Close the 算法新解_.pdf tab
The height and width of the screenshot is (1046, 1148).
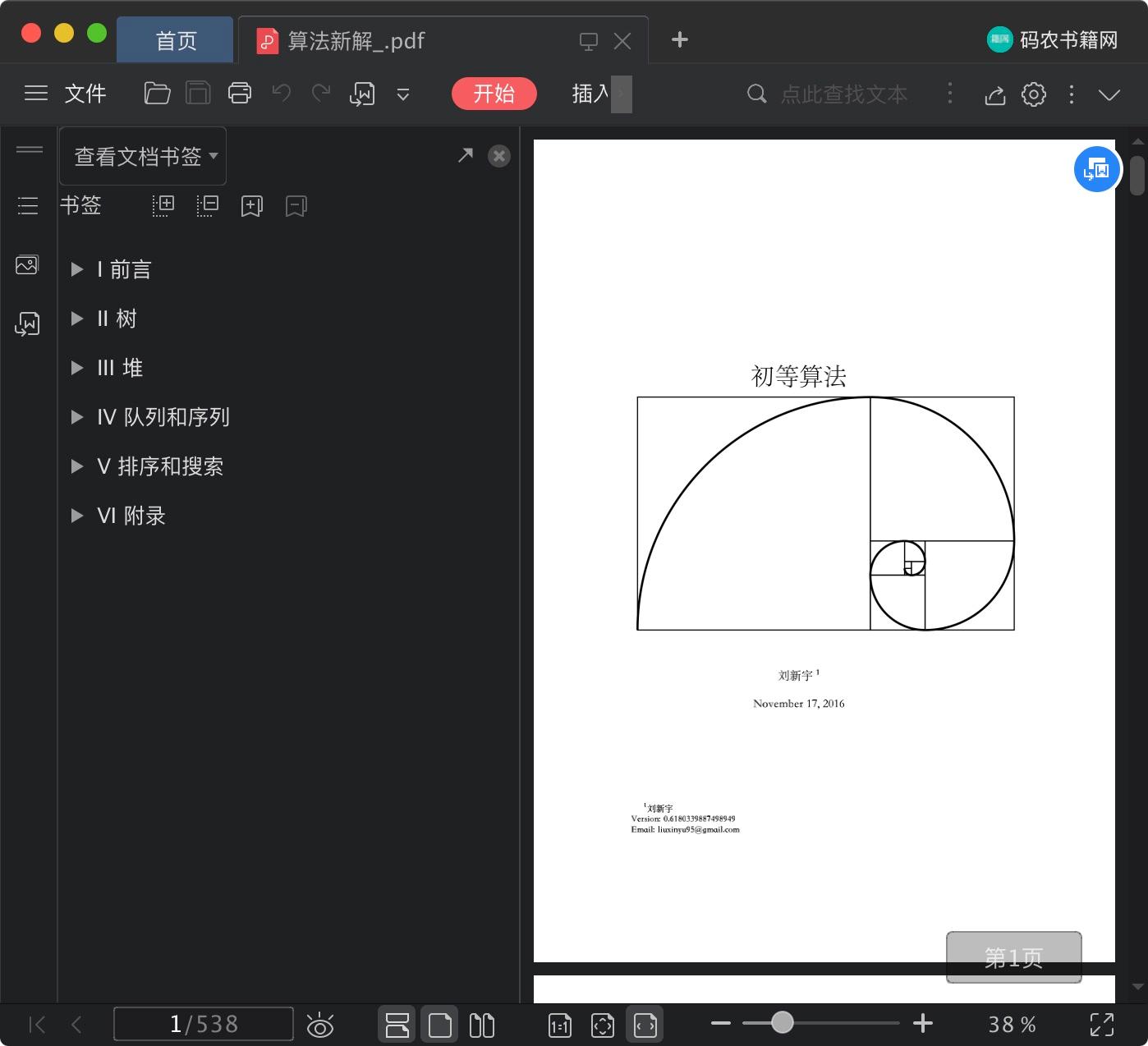(622, 41)
